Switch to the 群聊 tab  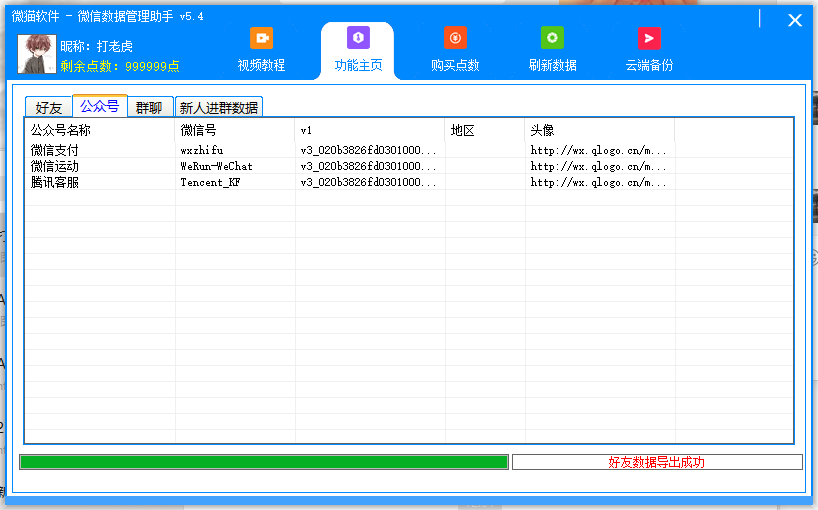click(x=149, y=108)
